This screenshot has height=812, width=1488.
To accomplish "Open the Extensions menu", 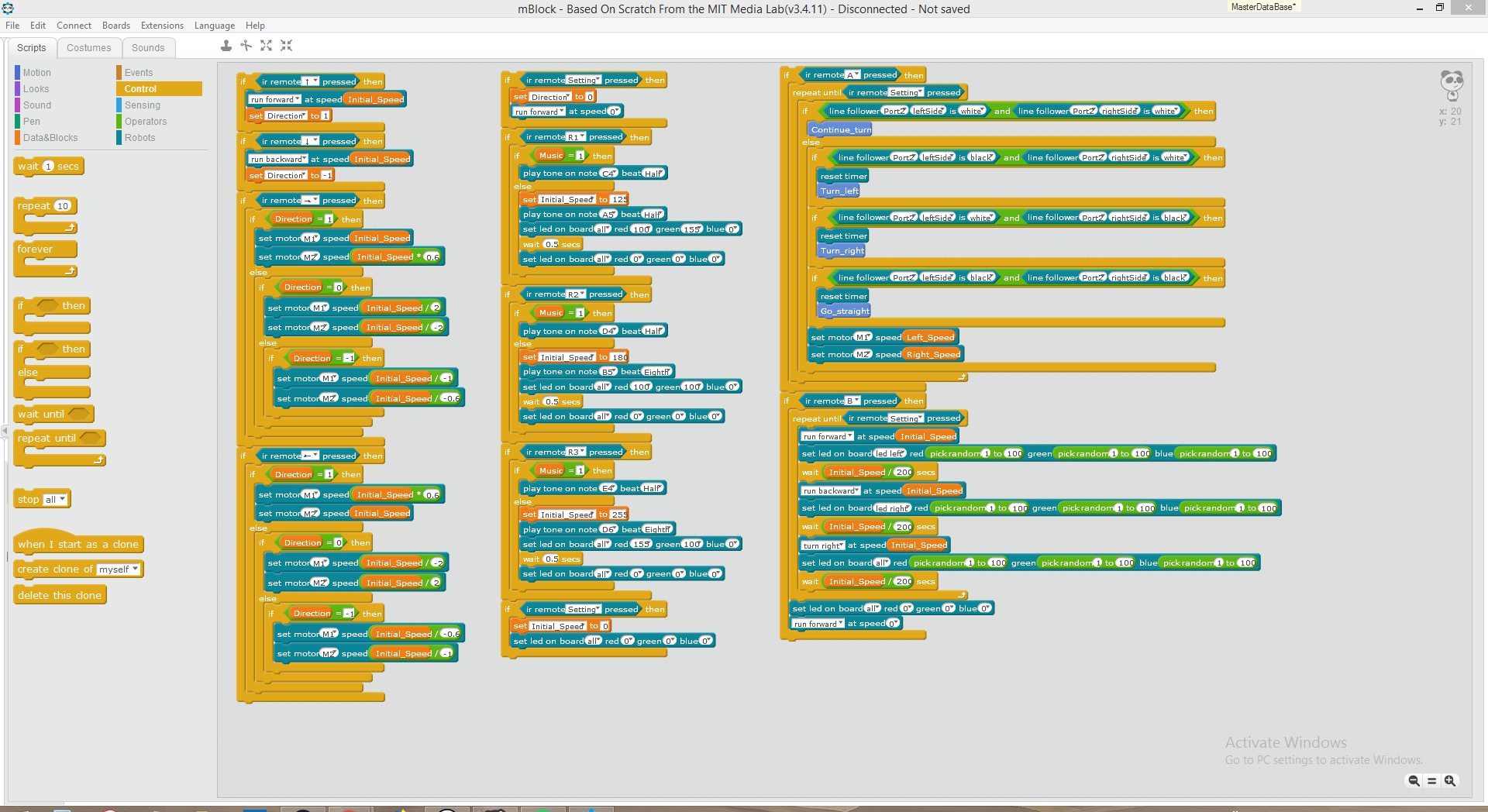I will (162, 26).
